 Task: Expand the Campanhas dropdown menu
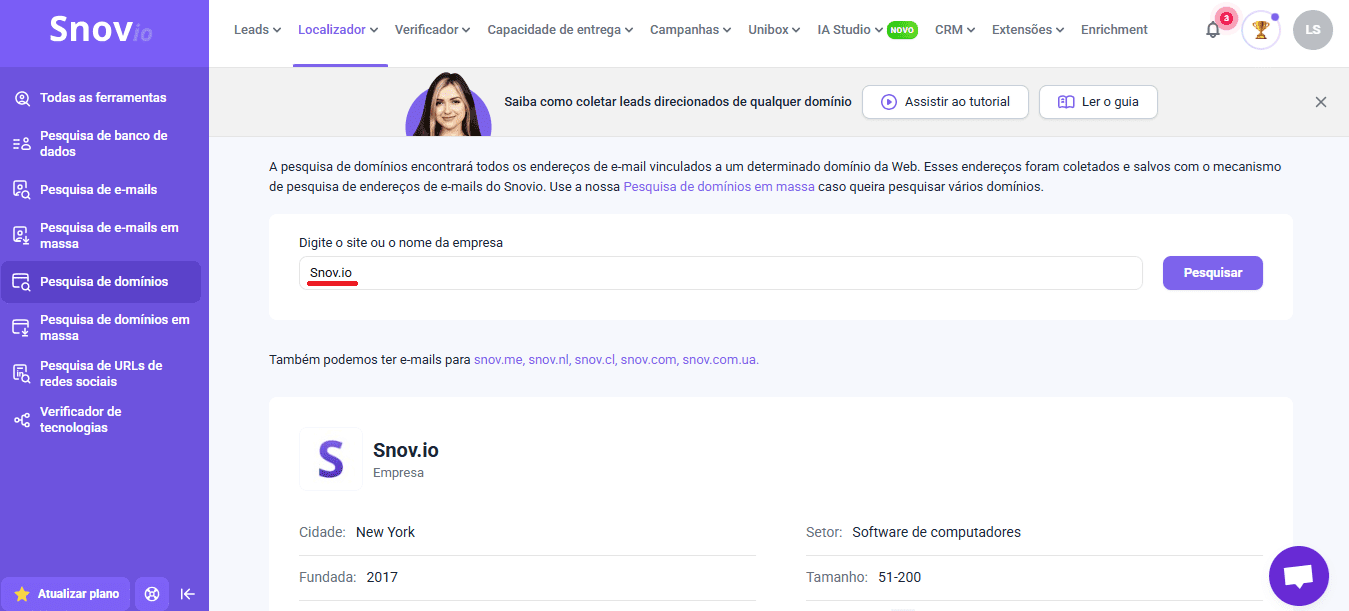[x=690, y=30]
